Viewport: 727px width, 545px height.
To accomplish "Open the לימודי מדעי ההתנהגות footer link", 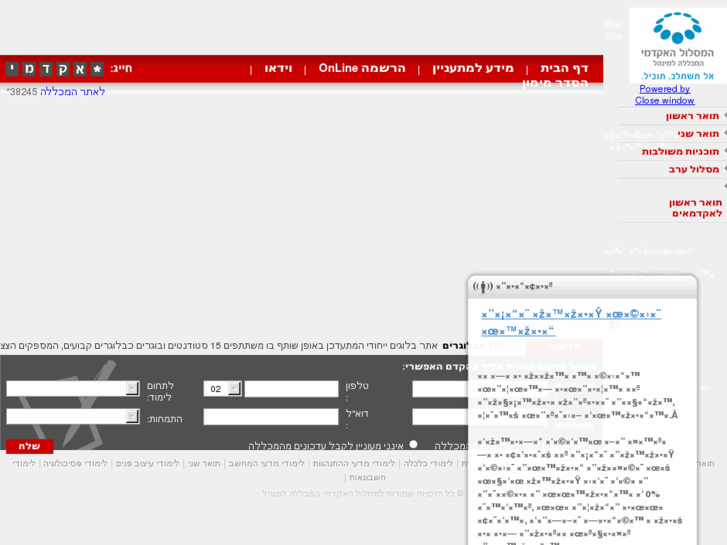I will pyautogui.click(x=354, y=463).
